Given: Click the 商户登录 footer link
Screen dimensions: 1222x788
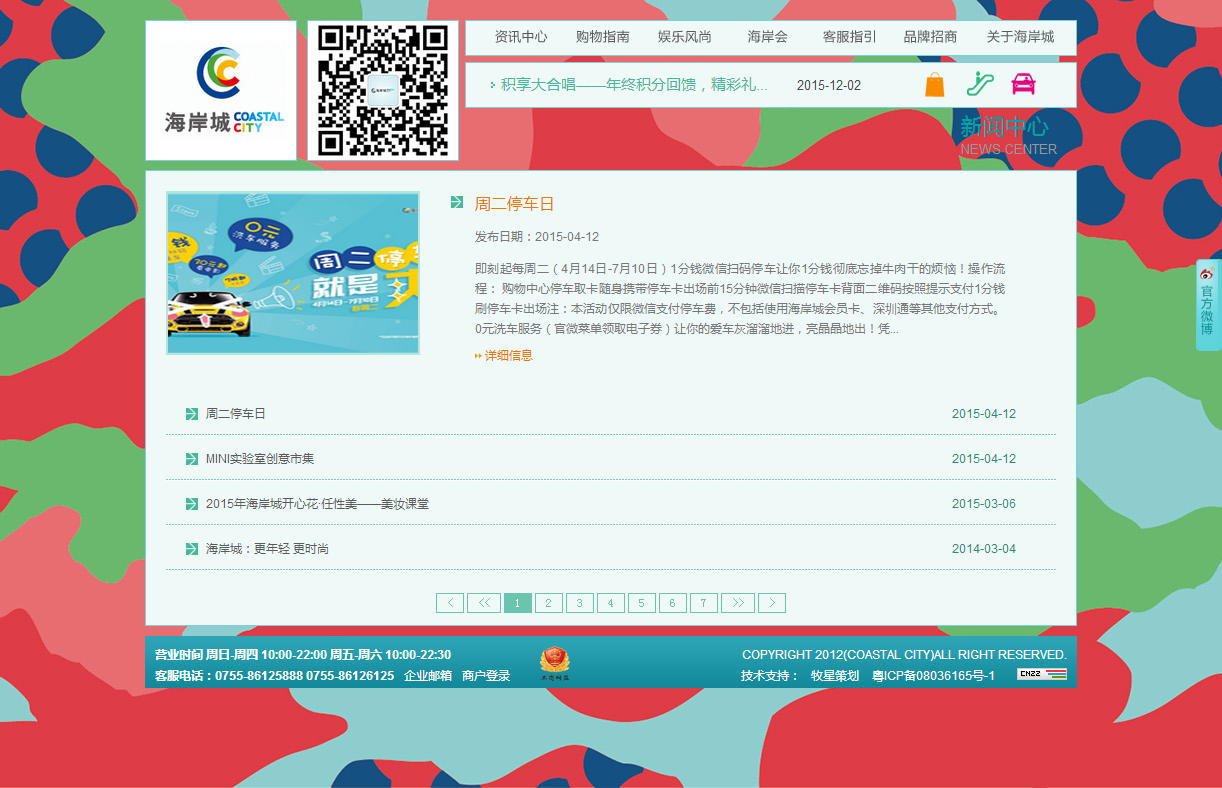Looking at the screenshot, I should (x=484, y=675).
